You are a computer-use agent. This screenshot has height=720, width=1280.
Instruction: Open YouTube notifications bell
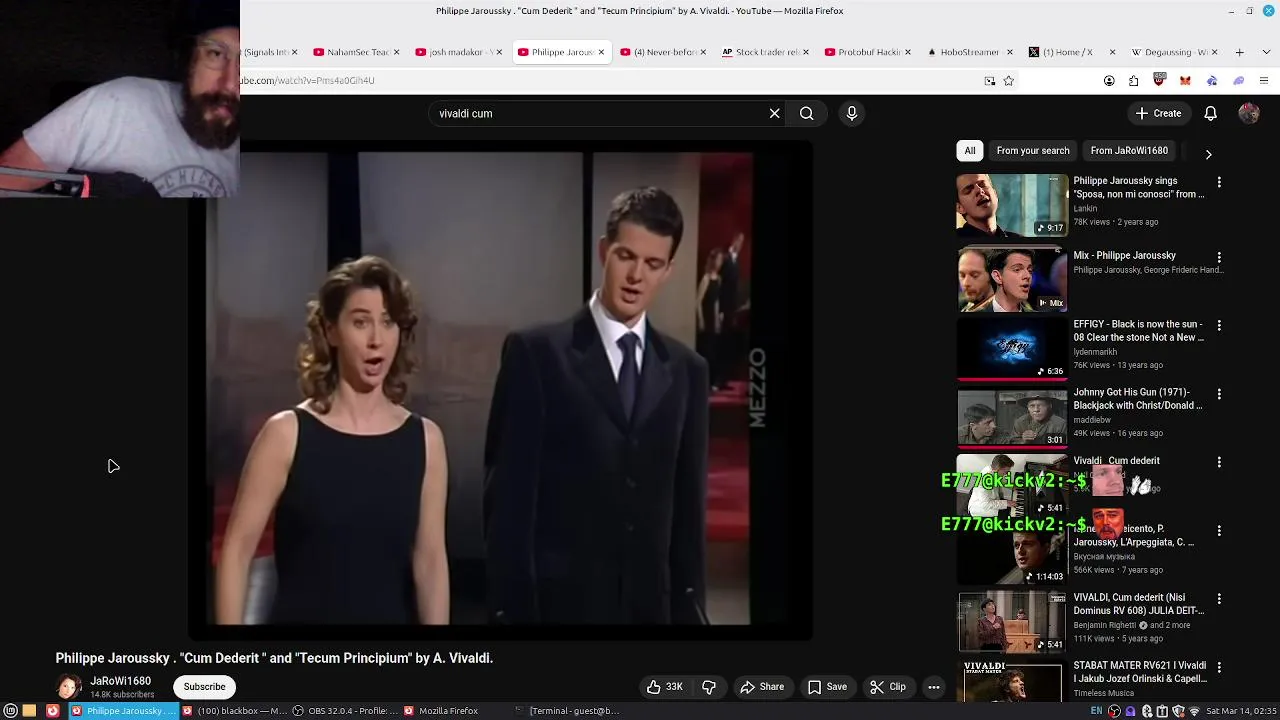(x=1210, y=113)
